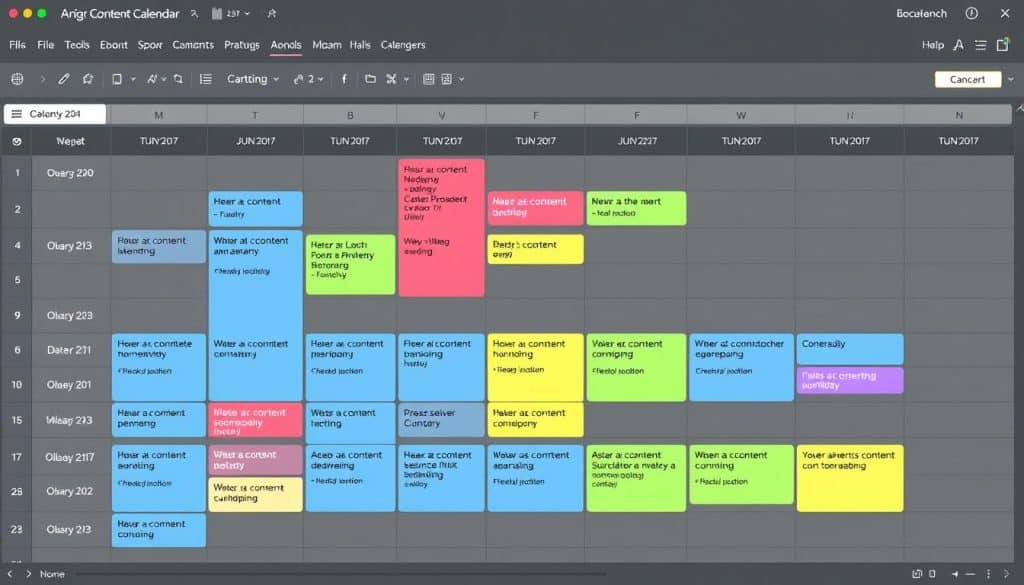Image resolution: width=1024 pixels, height=585 pixels.
Task: Click the previous arrow in the bottom bar
Action: tap(9, 574)
